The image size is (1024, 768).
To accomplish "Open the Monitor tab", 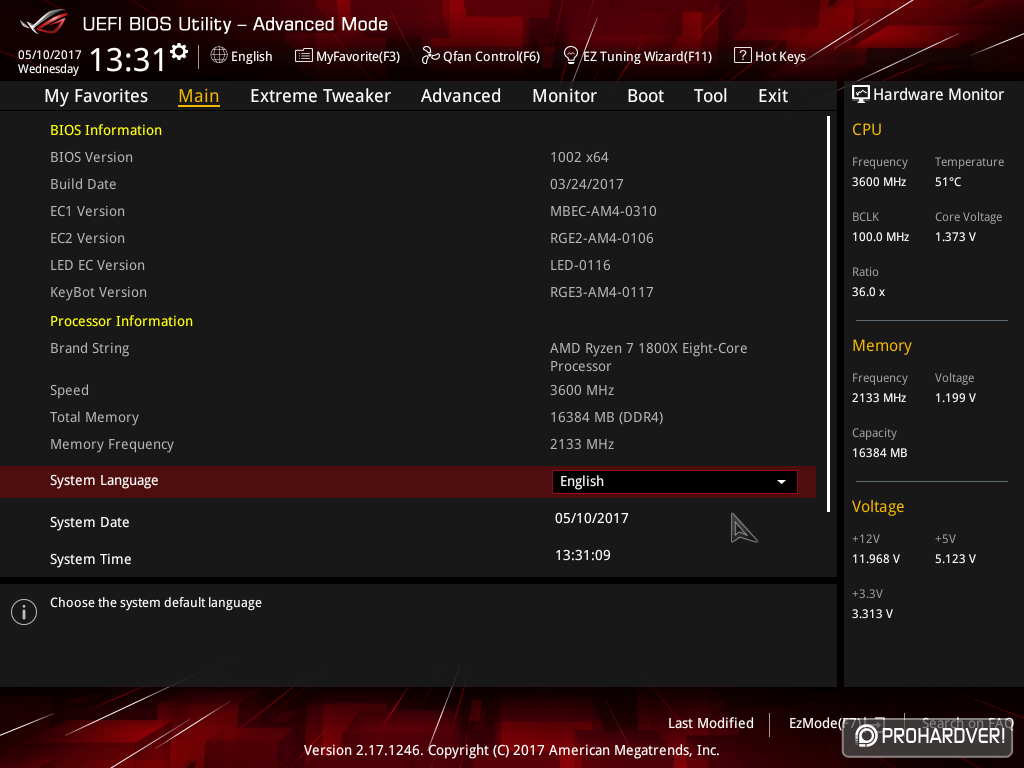I will (564, 96).
